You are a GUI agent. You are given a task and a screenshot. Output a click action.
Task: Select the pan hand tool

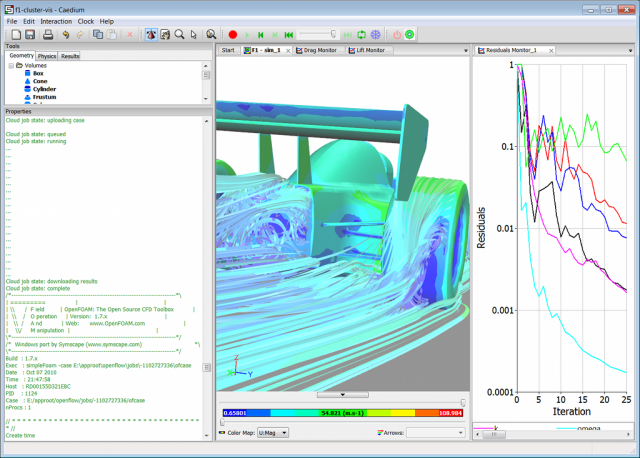pyautogui.click(x=165, y=35)
